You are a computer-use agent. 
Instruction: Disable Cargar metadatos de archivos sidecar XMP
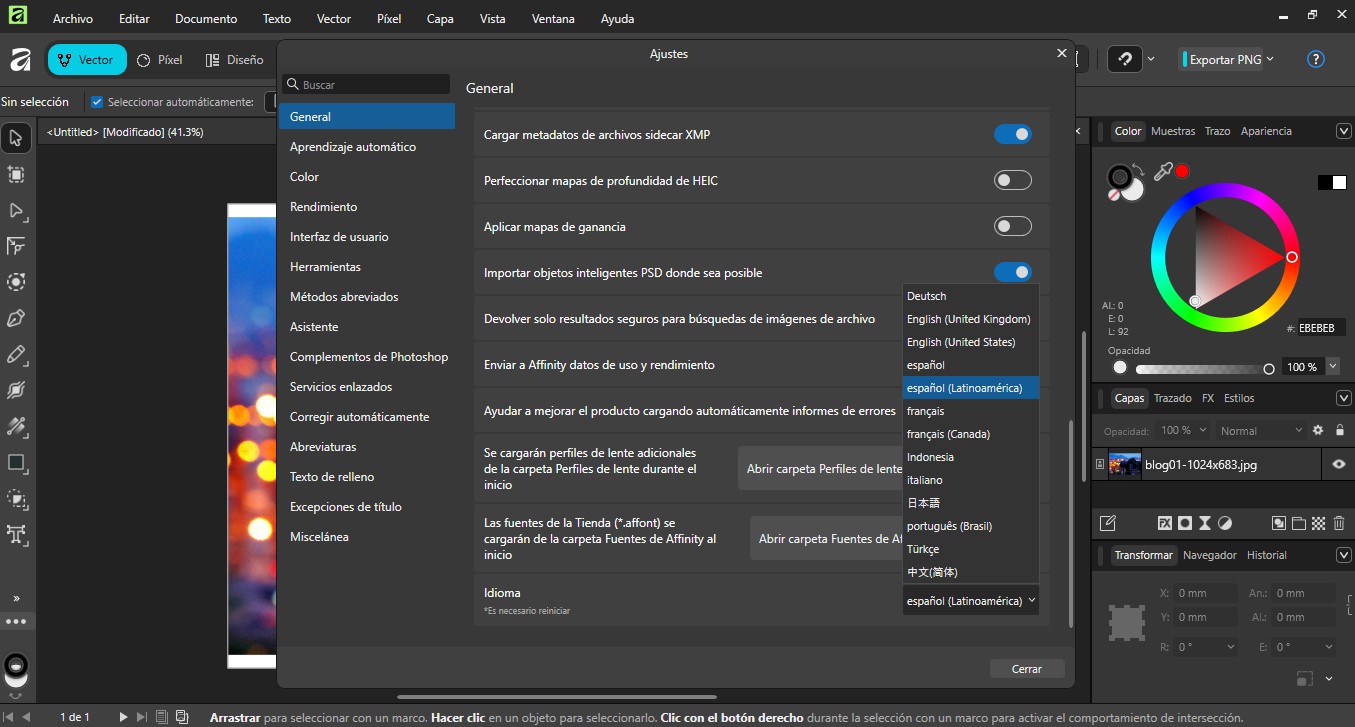click(1013, 133)
